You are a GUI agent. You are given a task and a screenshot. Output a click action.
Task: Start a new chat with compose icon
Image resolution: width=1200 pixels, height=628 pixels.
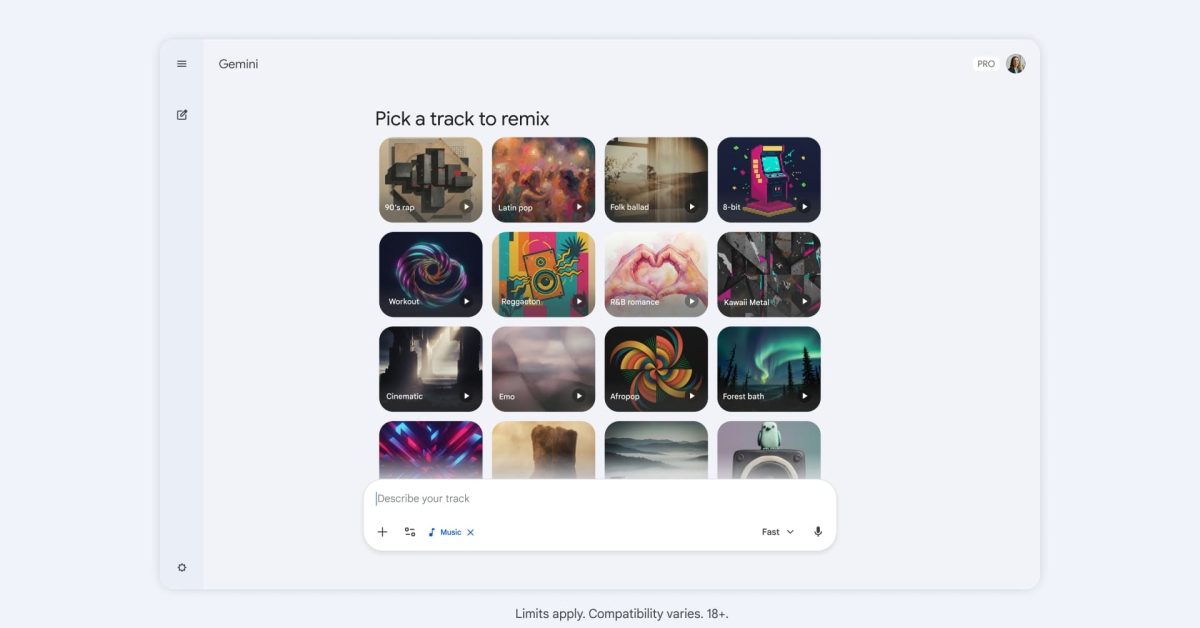pyautogui.click(x=182, y=115)
